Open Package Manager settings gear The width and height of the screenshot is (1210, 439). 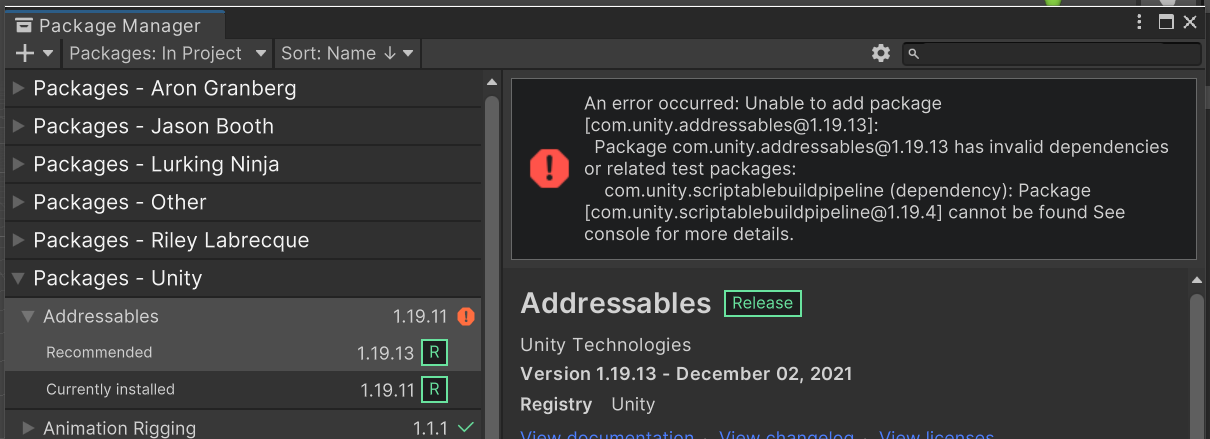click(x=881, y=53)
